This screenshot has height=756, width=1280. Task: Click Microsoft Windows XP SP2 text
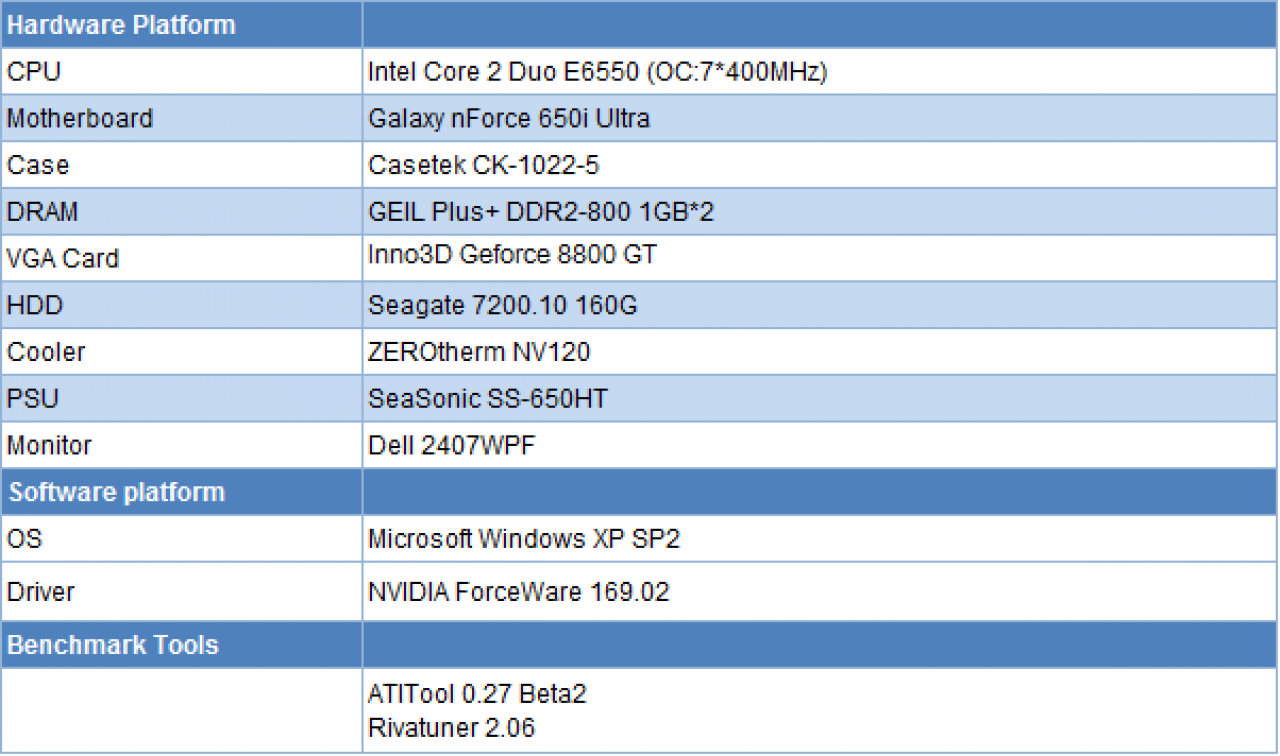point(524,539)
